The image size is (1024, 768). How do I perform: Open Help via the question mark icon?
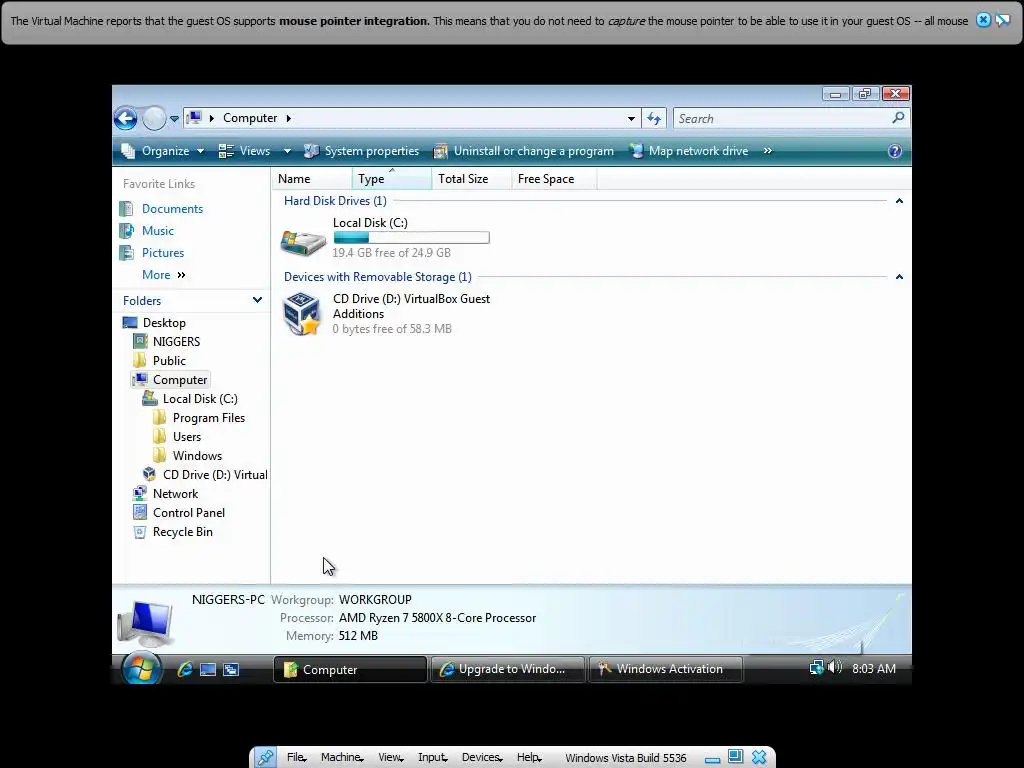[895, 151]
